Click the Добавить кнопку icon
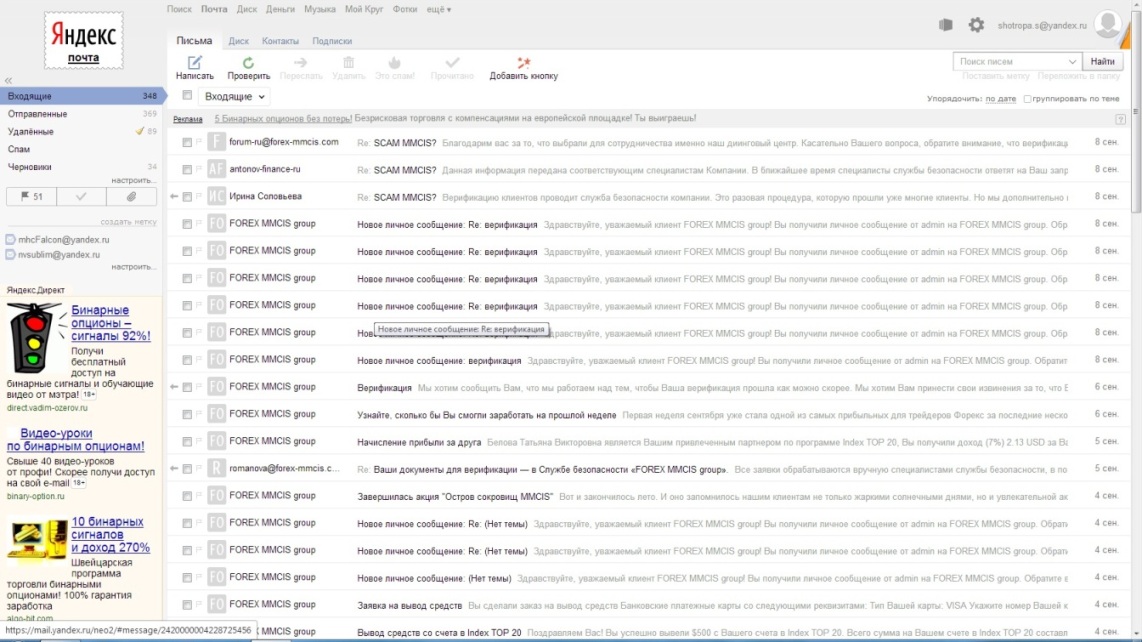 (524, 63)
